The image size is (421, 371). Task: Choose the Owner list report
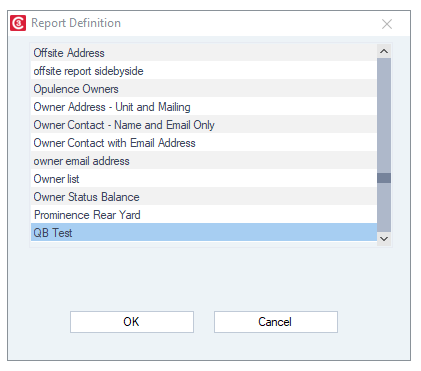(204, 179)
